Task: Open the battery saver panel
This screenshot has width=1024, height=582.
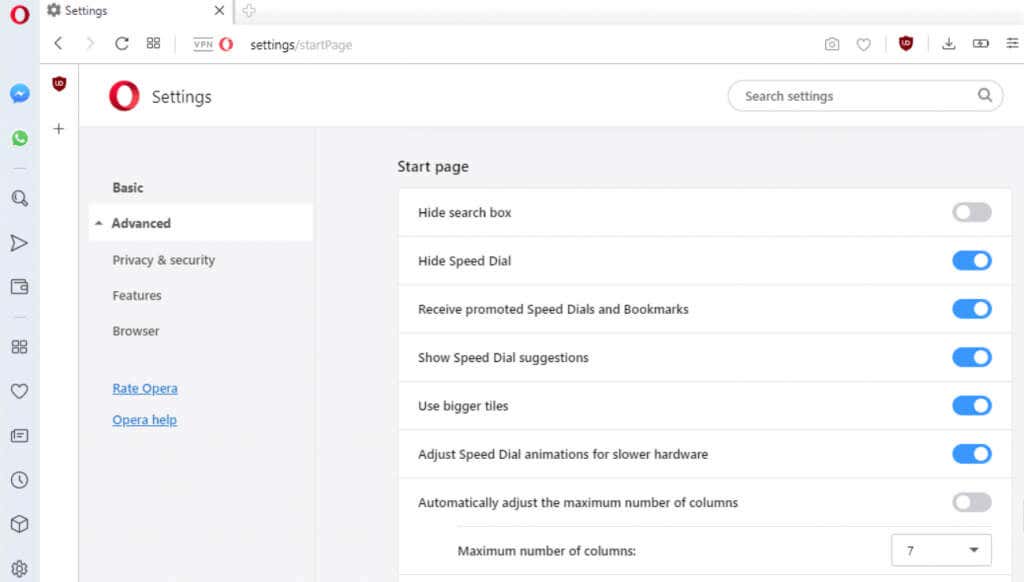Action: point(981,44)
